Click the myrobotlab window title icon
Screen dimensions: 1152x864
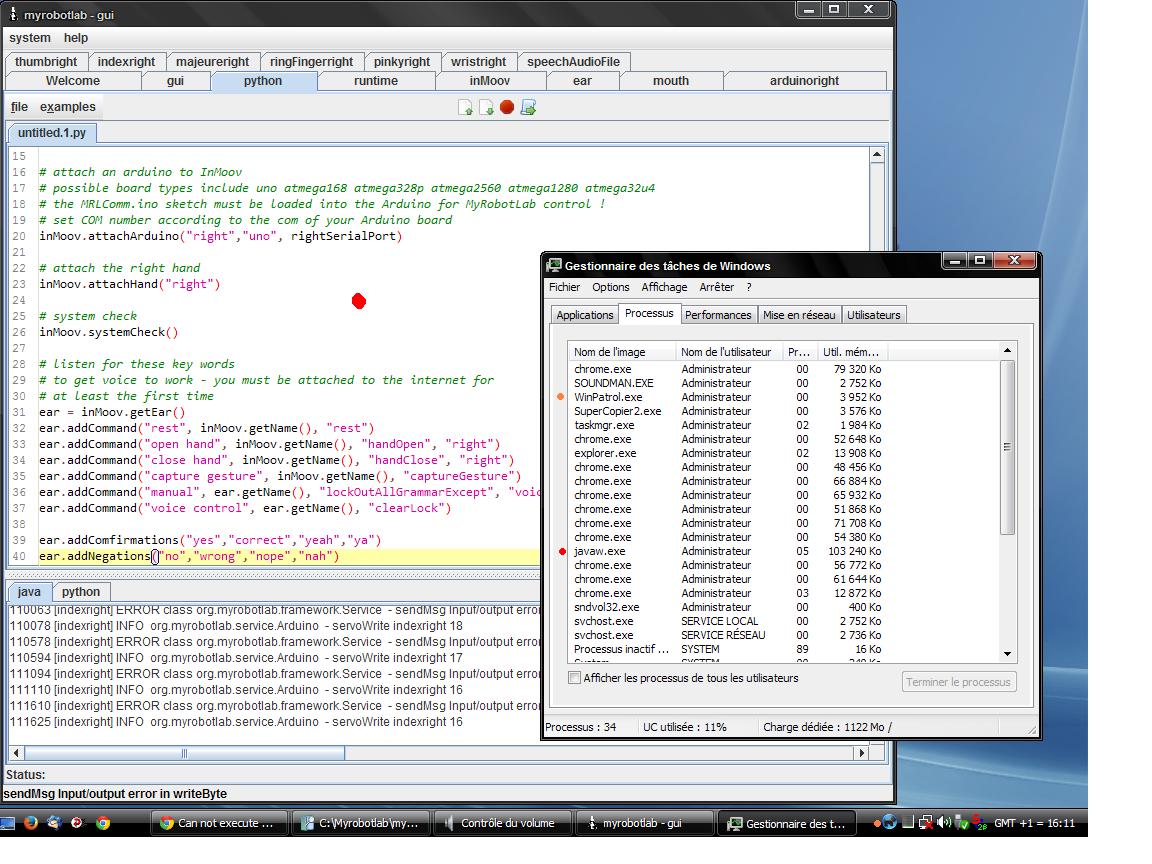coord(13,14)
